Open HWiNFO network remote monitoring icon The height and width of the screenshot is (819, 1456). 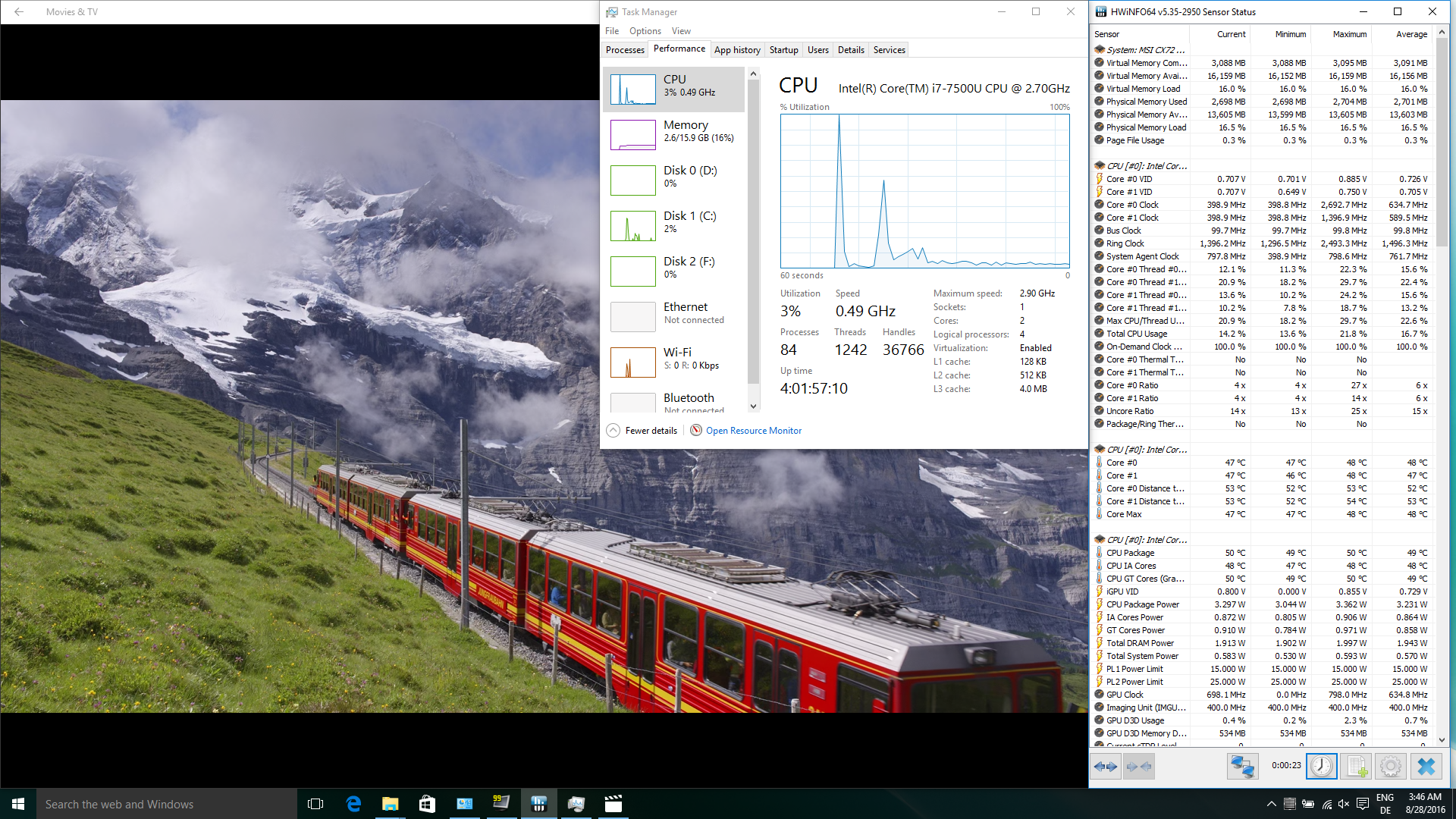point(1242,767)
